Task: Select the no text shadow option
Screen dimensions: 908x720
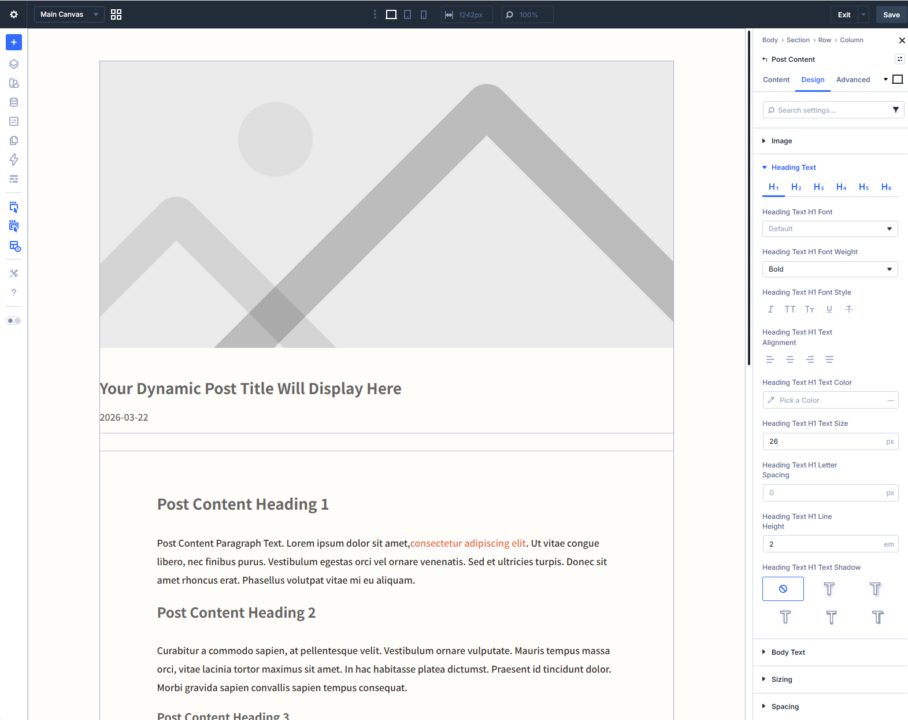Action: (782, 589)
